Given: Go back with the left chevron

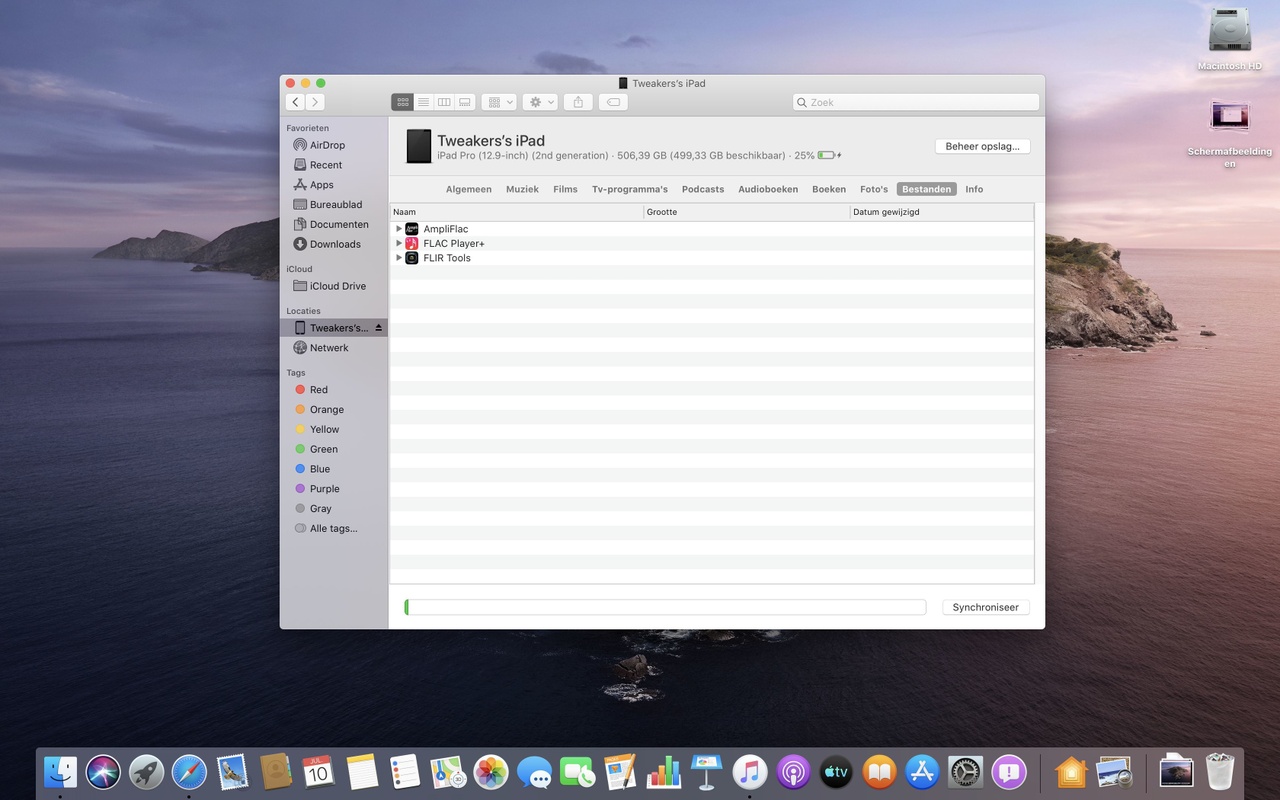Looking at the screenshot, I should click(295, 102).
